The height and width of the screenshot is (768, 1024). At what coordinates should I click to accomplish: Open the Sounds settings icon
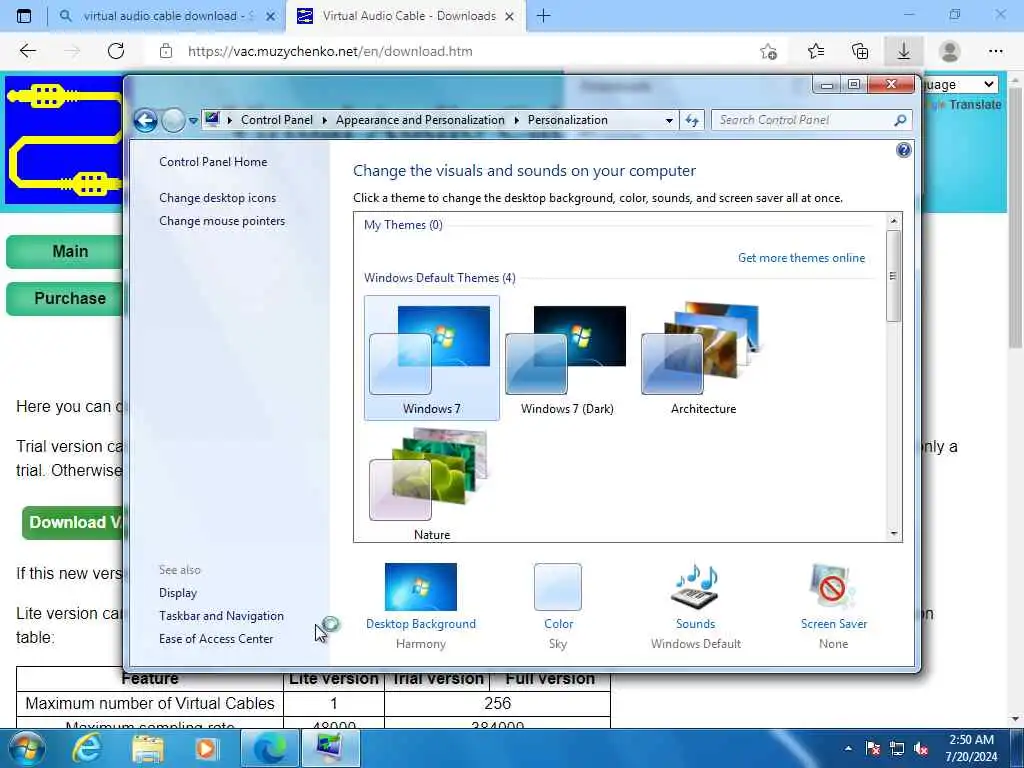[x=695, y=586]
